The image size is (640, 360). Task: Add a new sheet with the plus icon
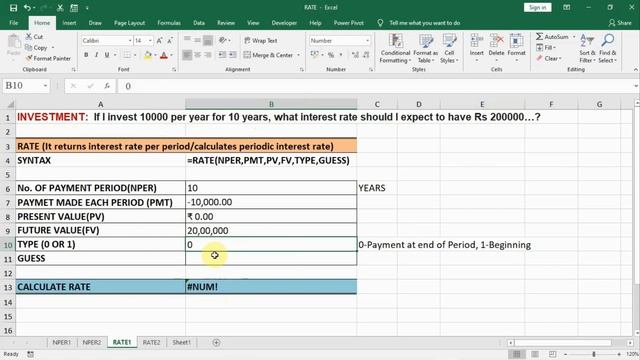click(216, 342)
